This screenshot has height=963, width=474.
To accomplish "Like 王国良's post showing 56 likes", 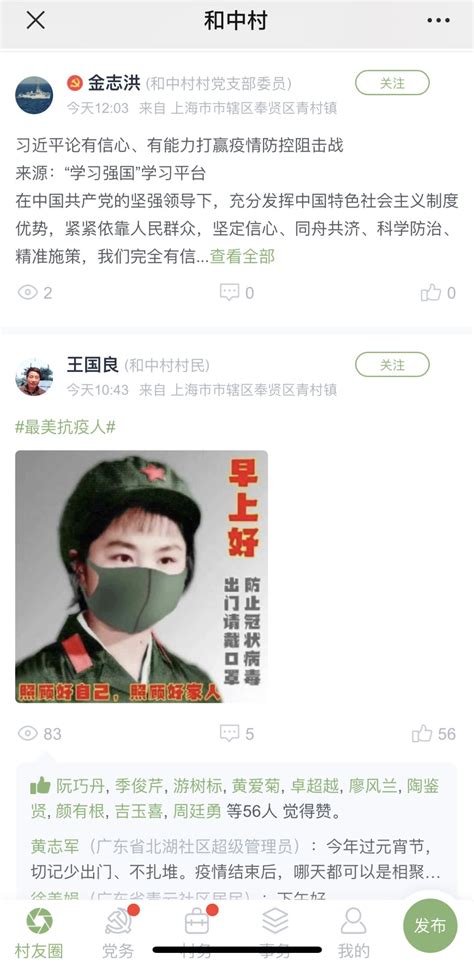I will click(422, 733).
